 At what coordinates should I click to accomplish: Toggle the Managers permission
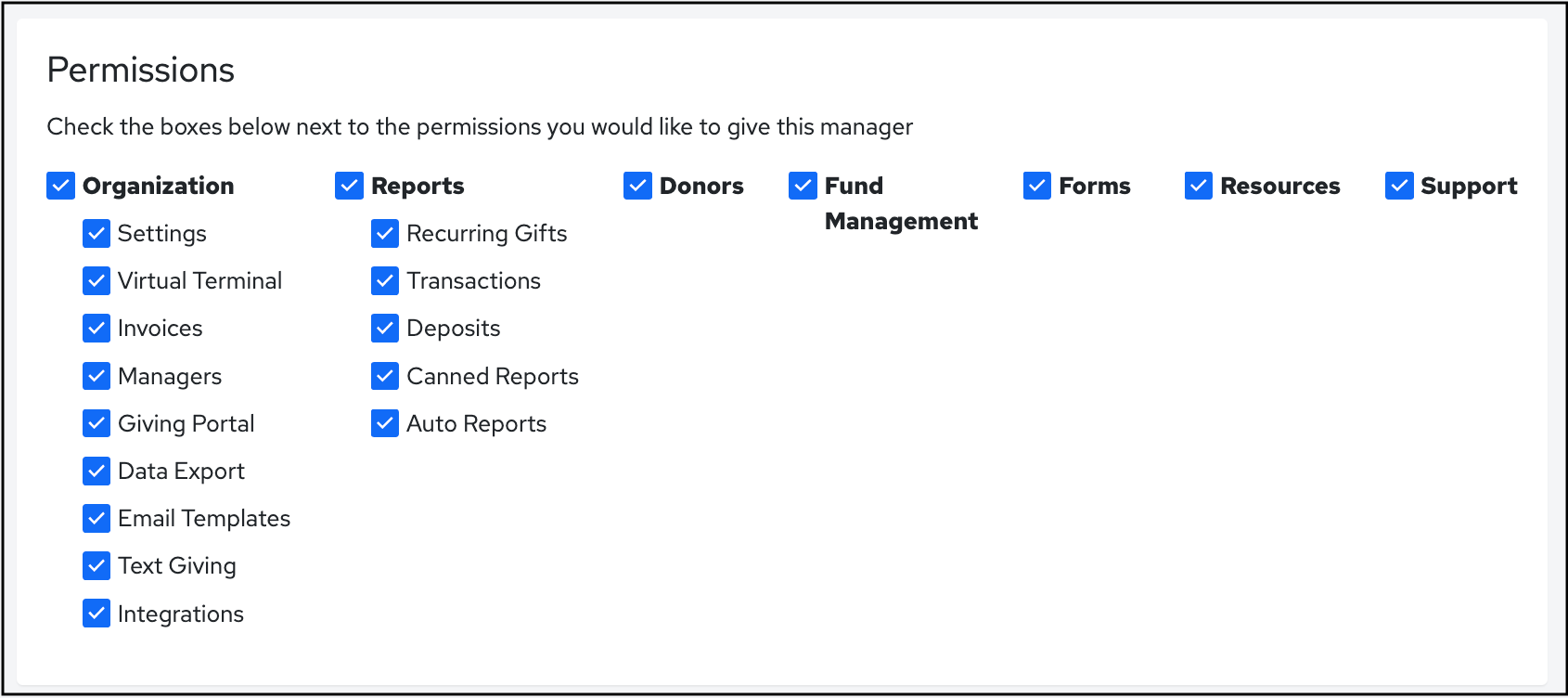click(96, 376)
